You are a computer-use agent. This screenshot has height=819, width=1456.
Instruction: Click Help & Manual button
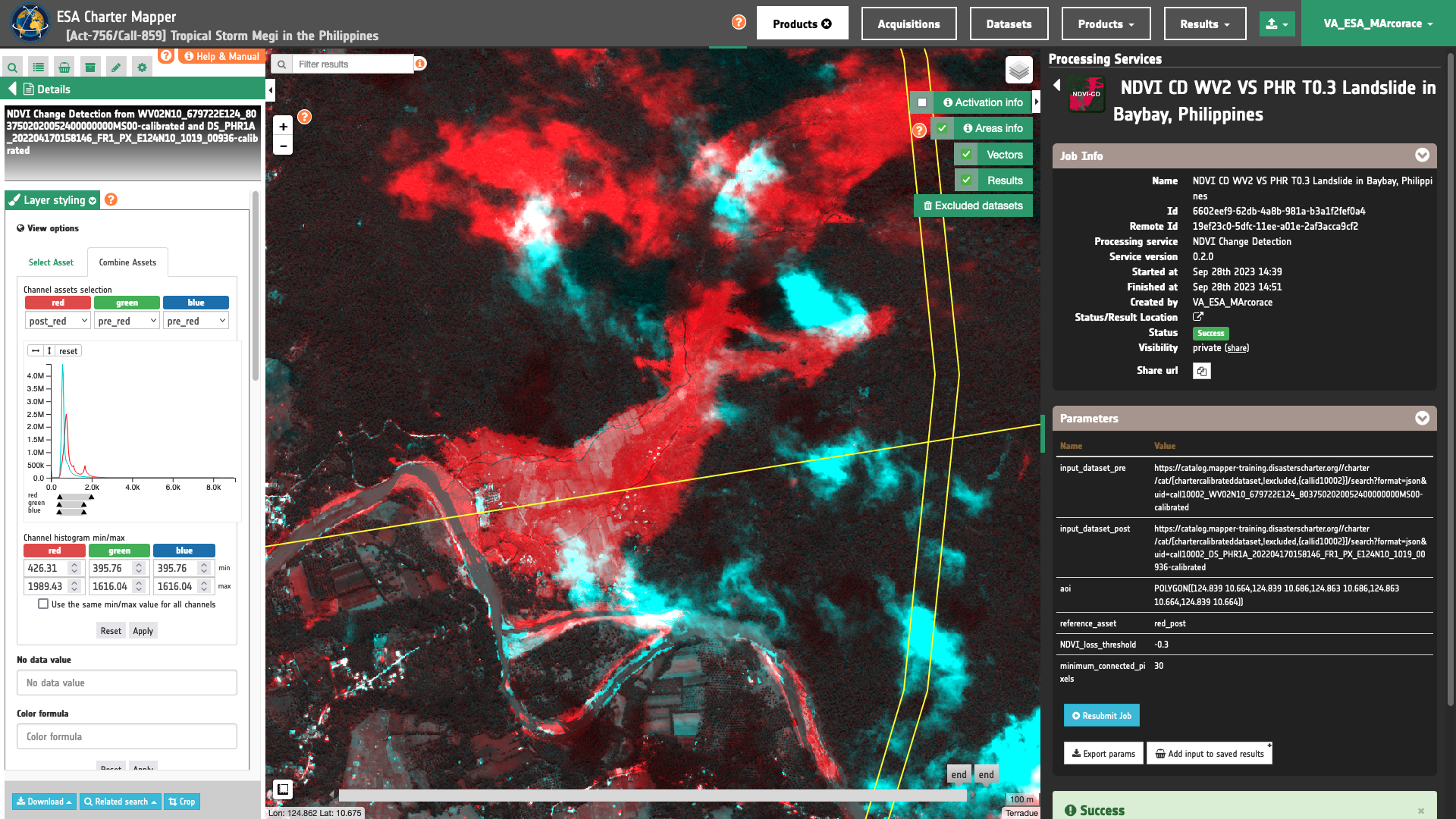[221, 56]
